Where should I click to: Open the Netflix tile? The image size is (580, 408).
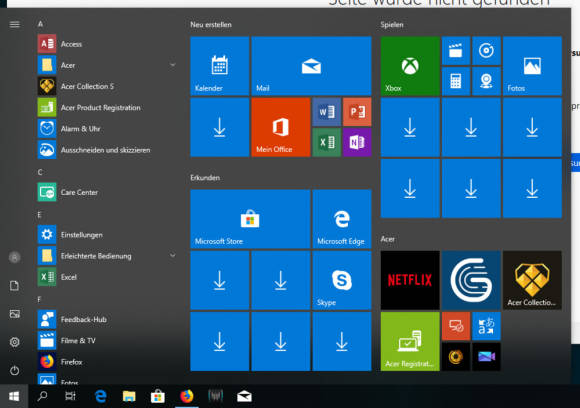pos(410,280)
